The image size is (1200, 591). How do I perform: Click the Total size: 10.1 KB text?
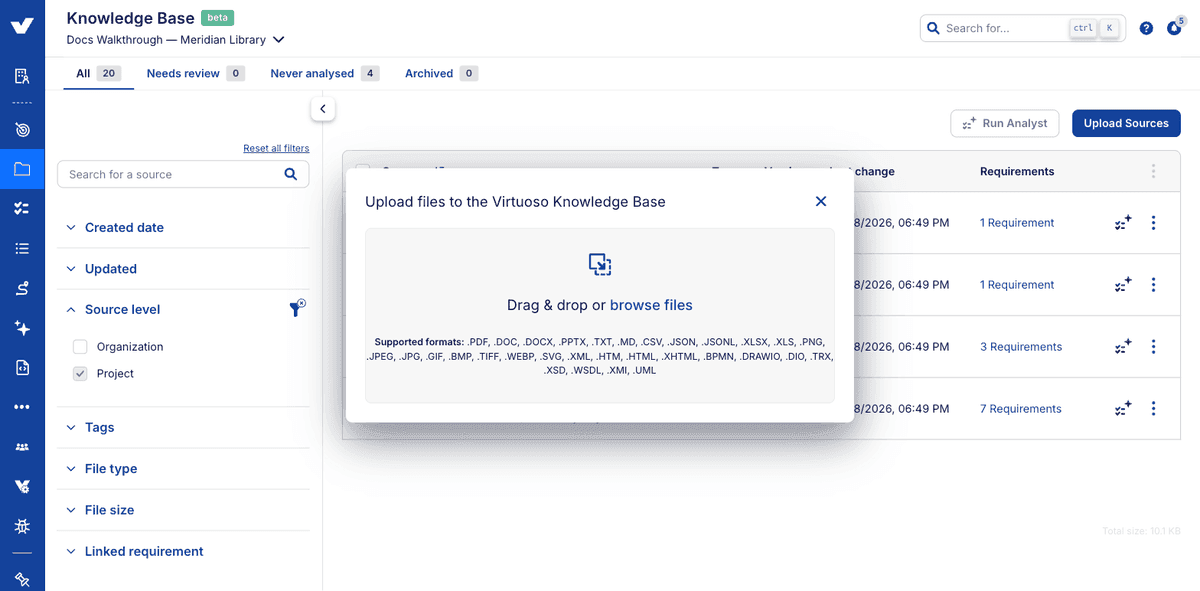pyautogui.click(x=1141, y=531)
